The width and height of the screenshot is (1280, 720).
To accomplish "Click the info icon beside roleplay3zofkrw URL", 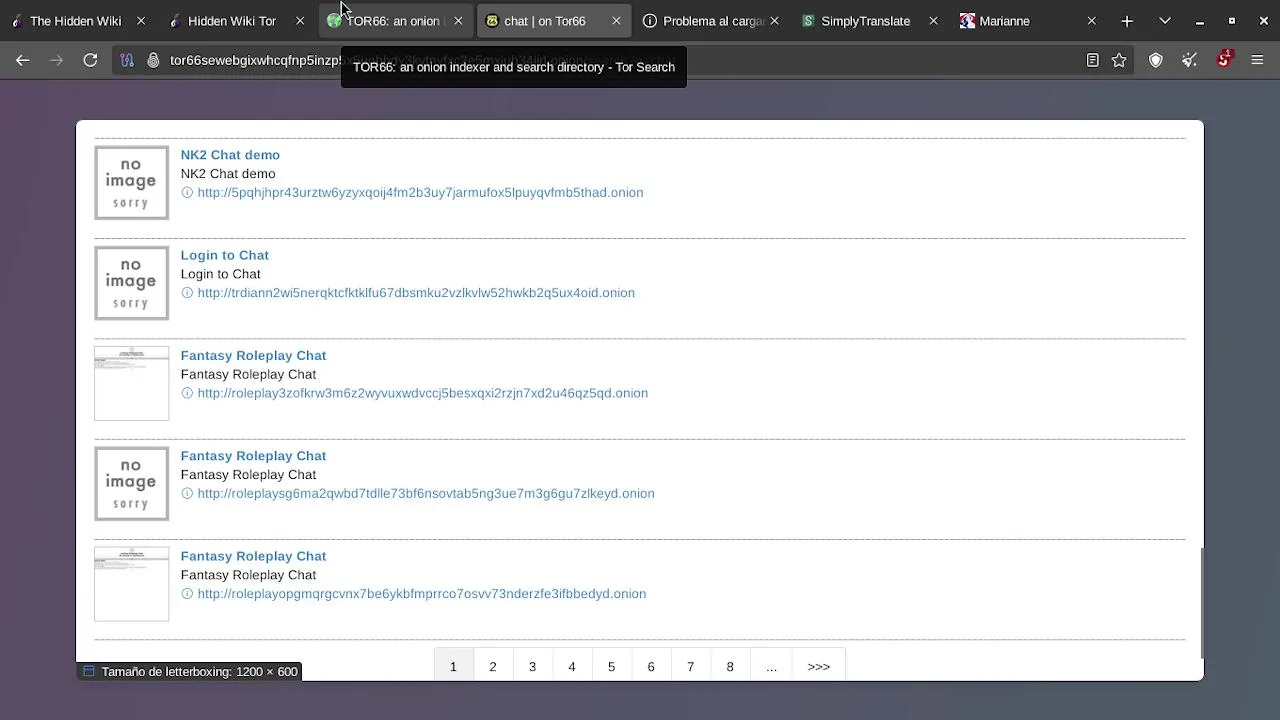I will point(187,393).
